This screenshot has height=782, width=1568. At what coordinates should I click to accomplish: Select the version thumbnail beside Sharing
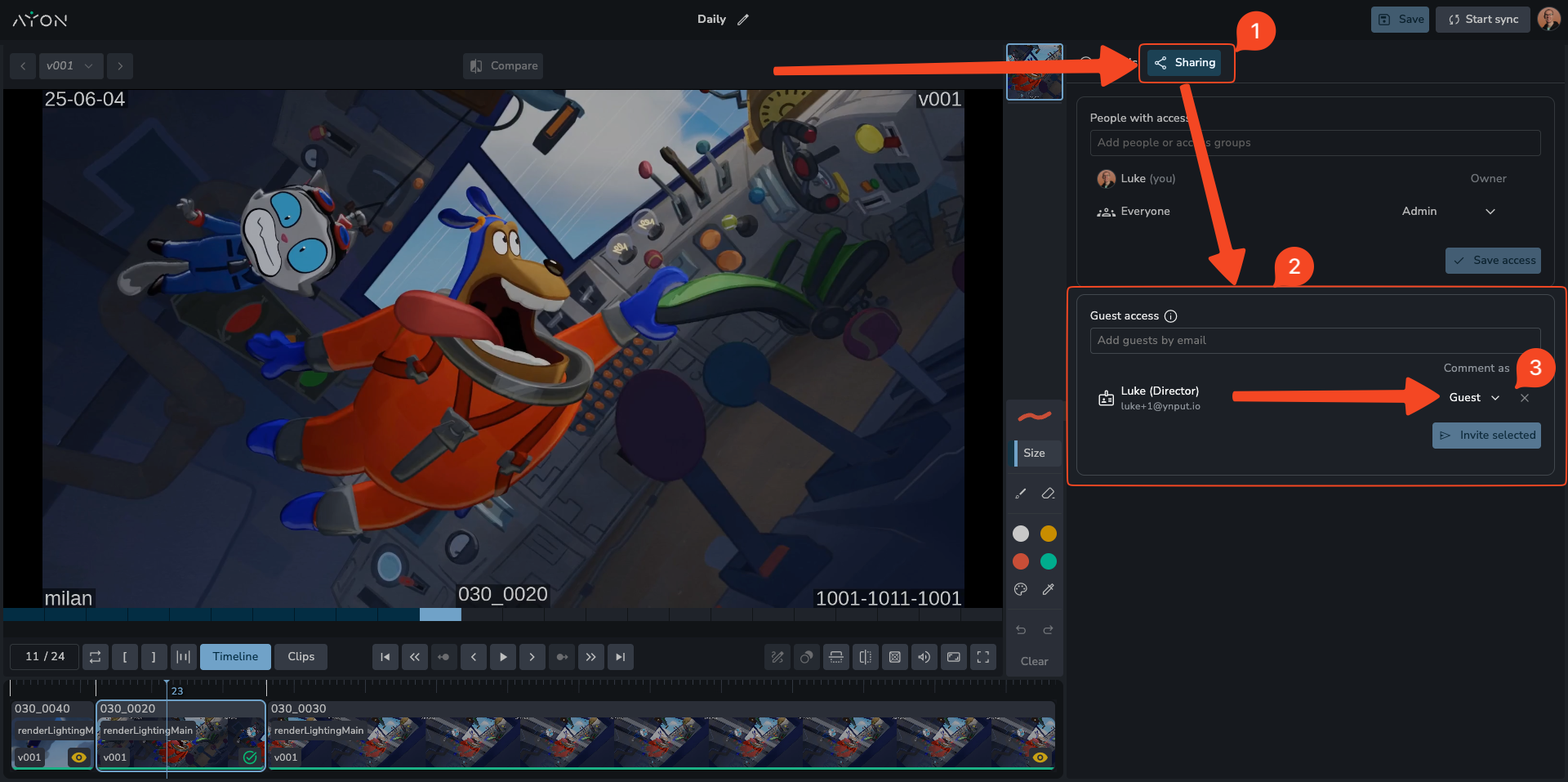1035,72
